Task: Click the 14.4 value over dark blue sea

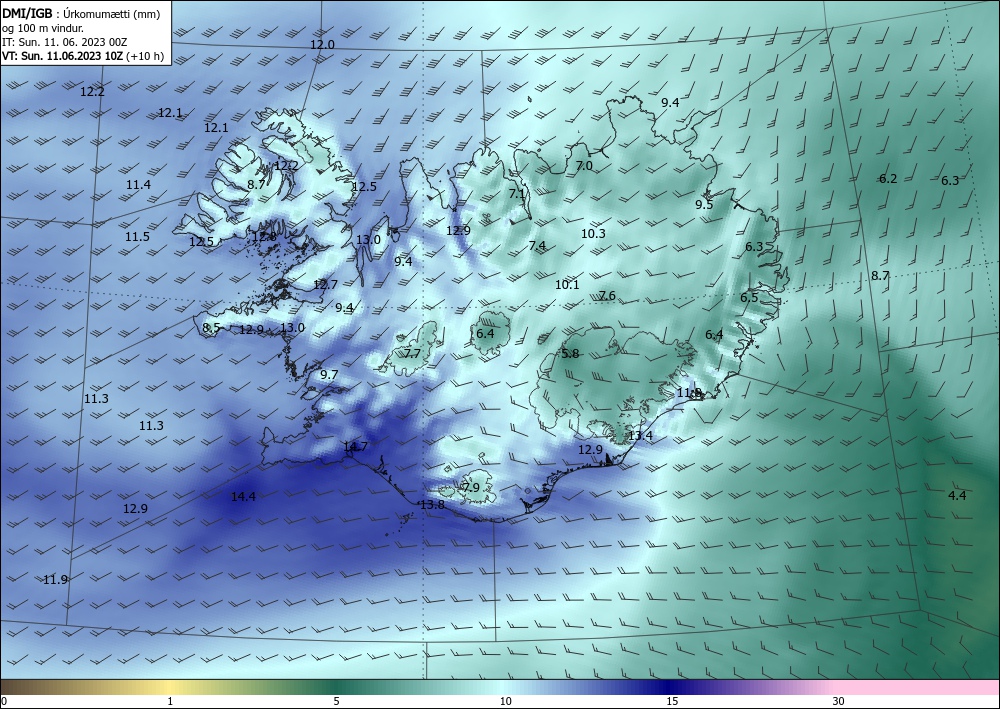Action: (243, 496)
